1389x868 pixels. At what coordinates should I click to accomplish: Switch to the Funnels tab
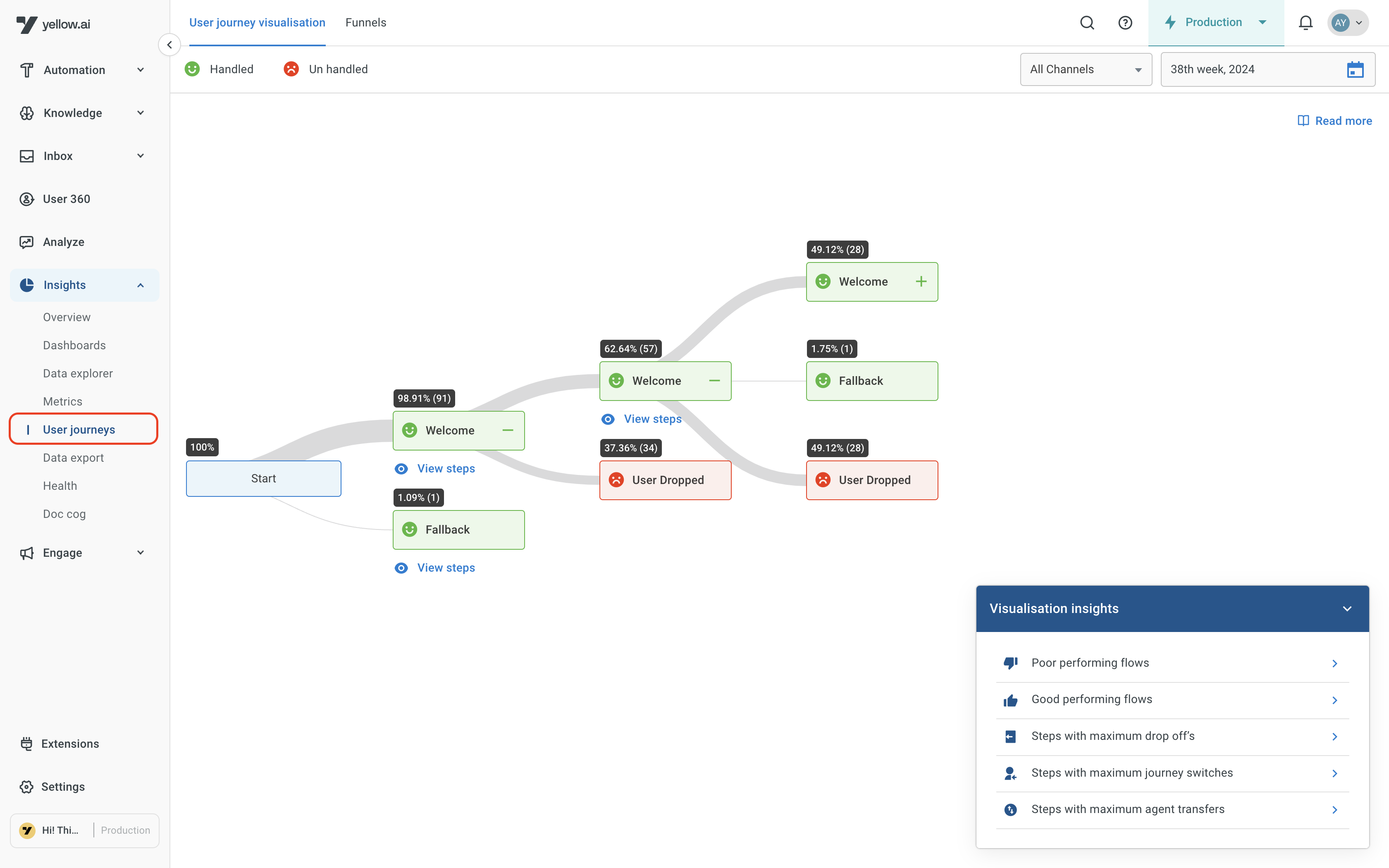tap(365, 23)
